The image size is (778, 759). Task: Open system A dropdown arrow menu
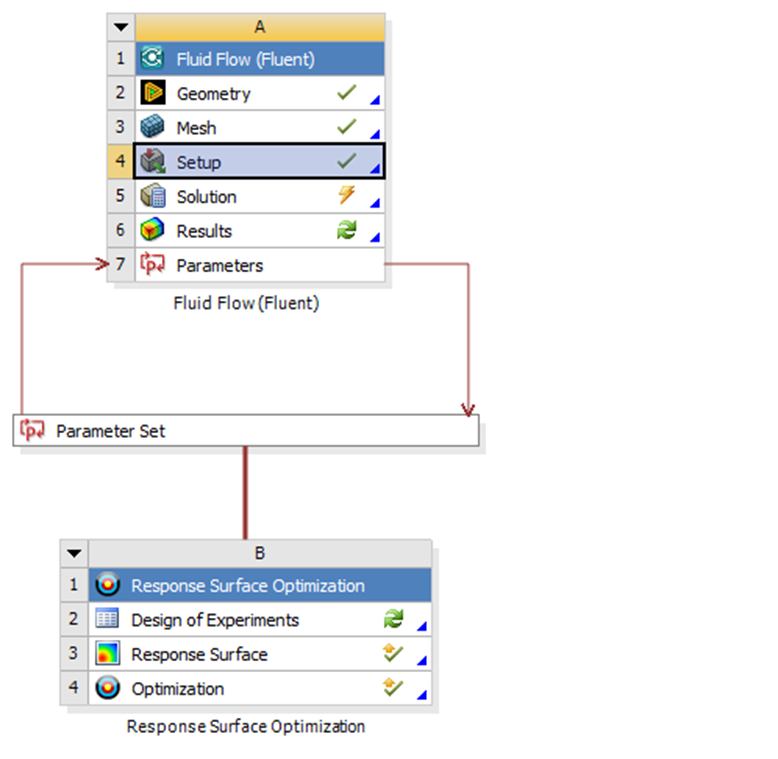click(x=121, y=27)
